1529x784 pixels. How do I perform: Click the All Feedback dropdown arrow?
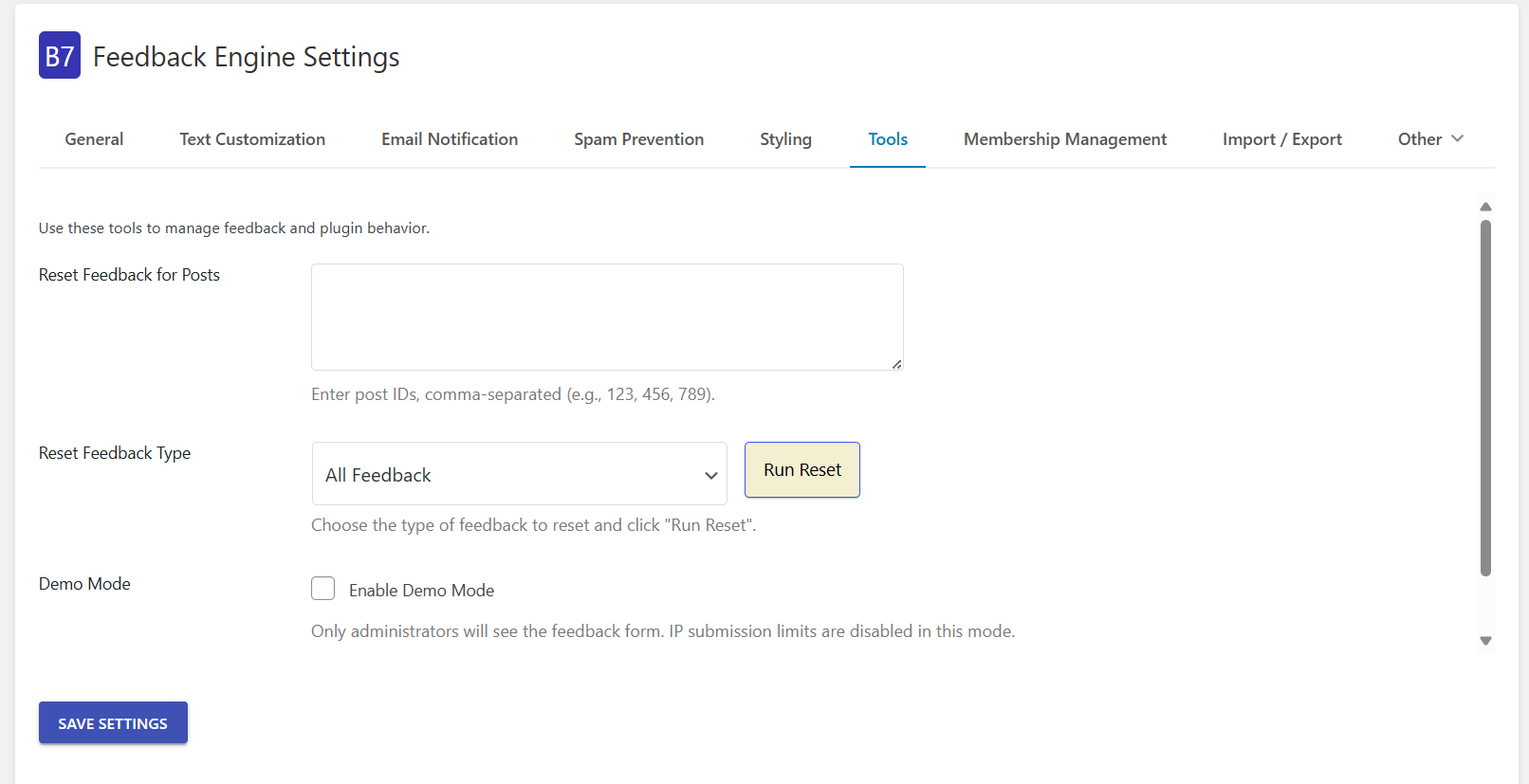tap(710, 475)
